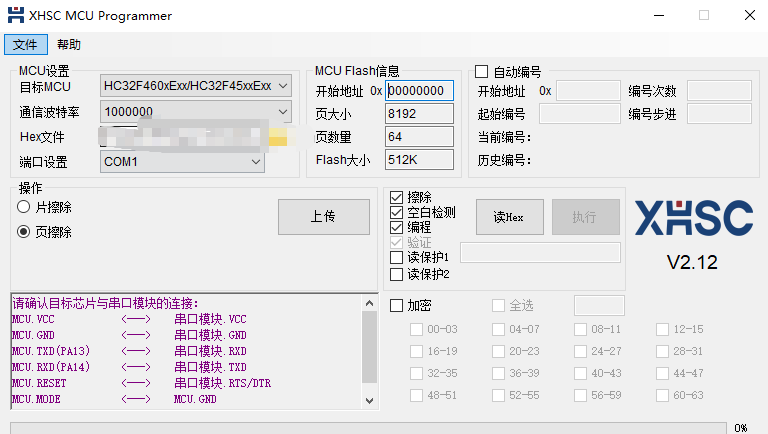Click the 页大小 field showing 8192
Viewport: 768px width, 434px height.
[x=419, y=114]
